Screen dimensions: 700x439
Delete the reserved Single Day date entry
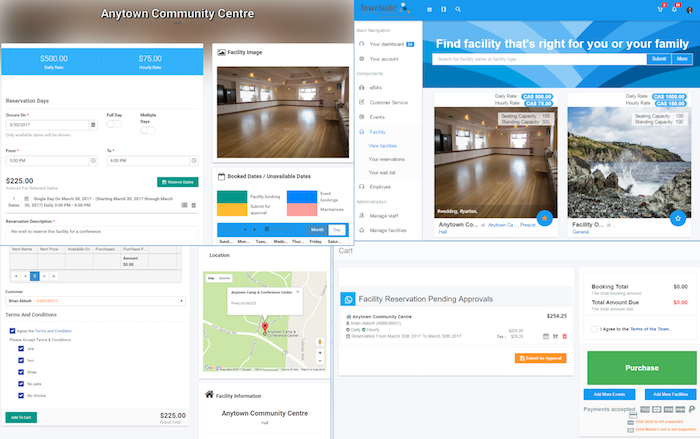coord(194,205)
